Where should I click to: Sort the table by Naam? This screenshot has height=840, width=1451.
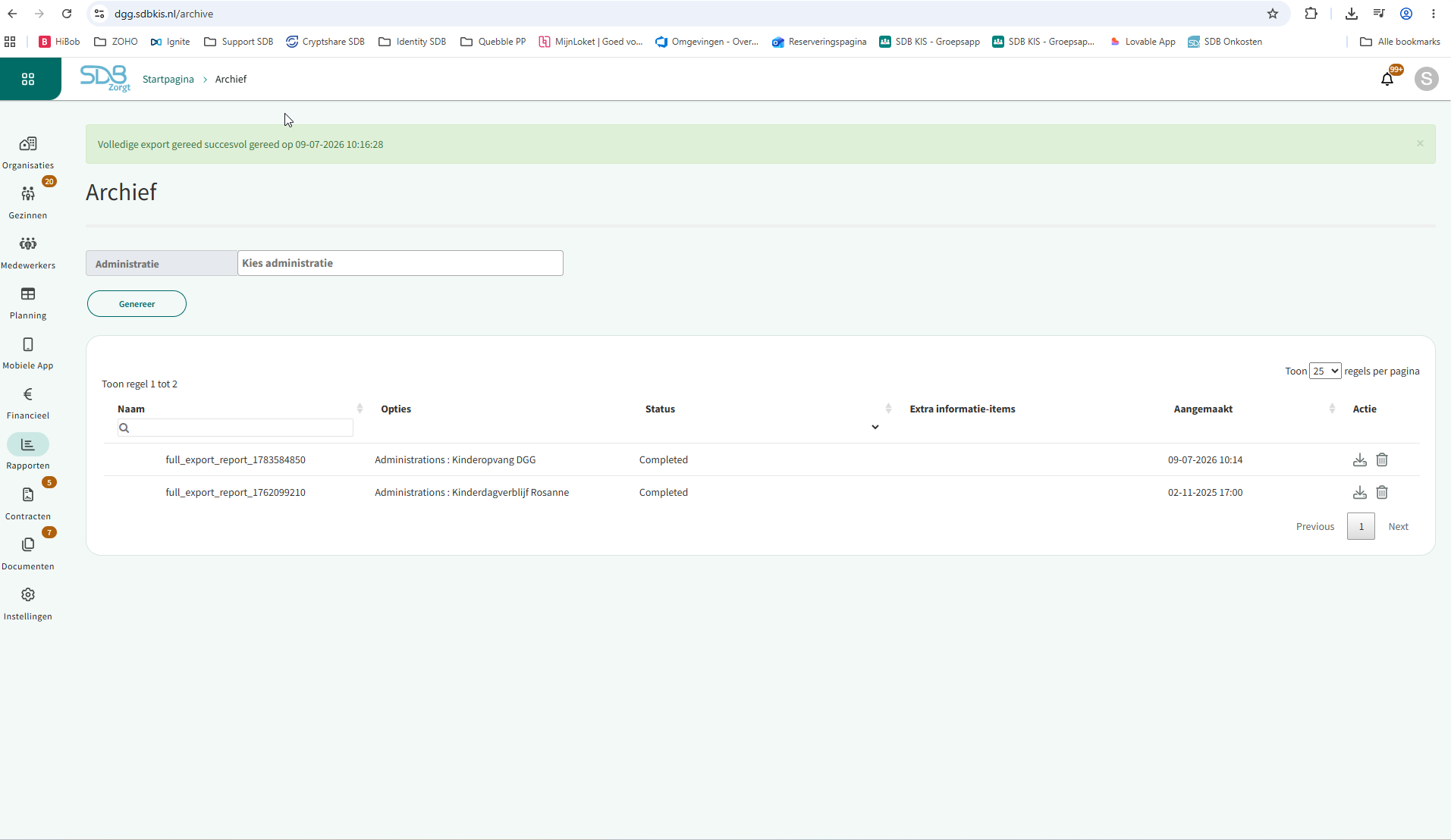pos(360,409)
